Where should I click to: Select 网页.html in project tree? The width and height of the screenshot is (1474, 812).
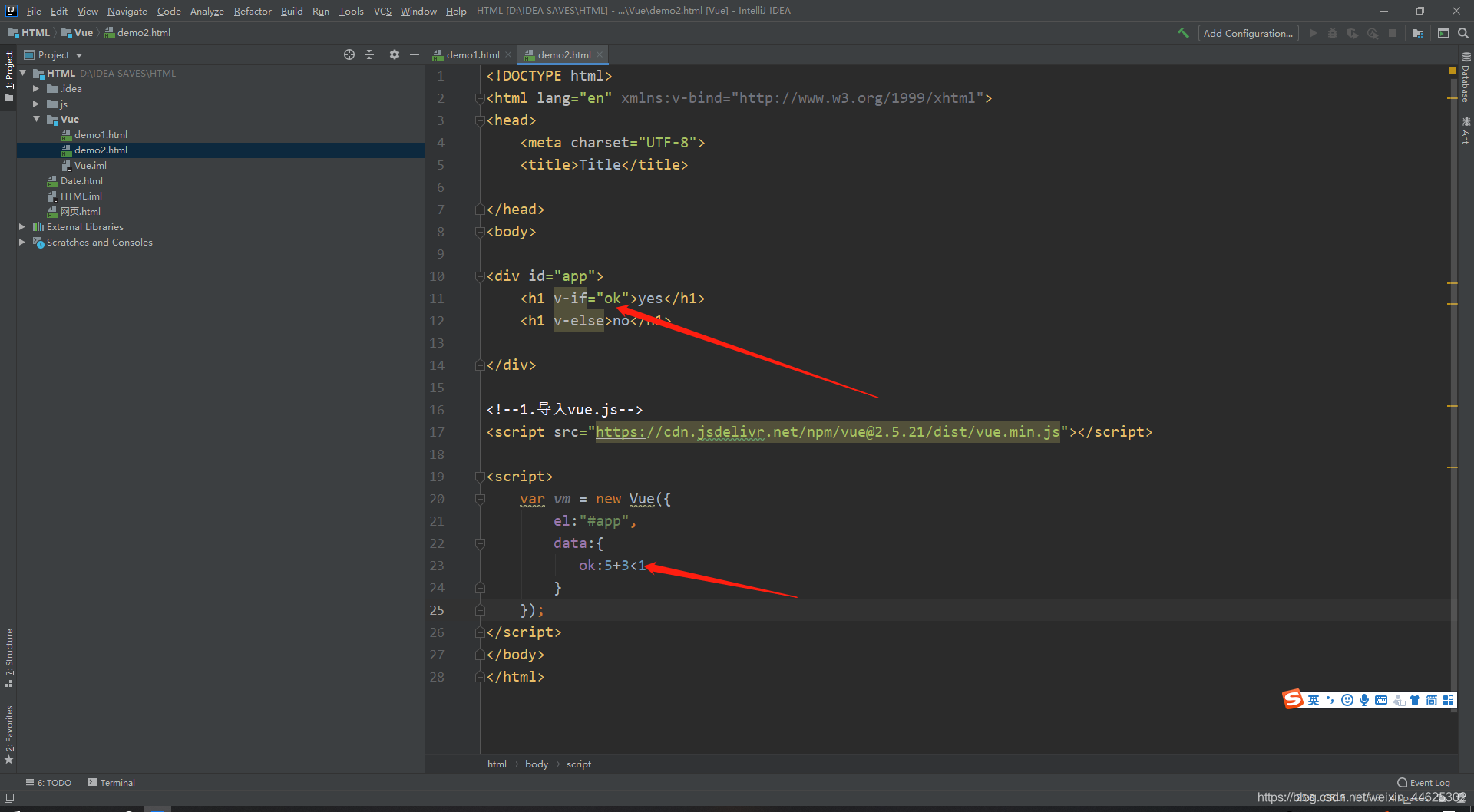tap(80, 211)
